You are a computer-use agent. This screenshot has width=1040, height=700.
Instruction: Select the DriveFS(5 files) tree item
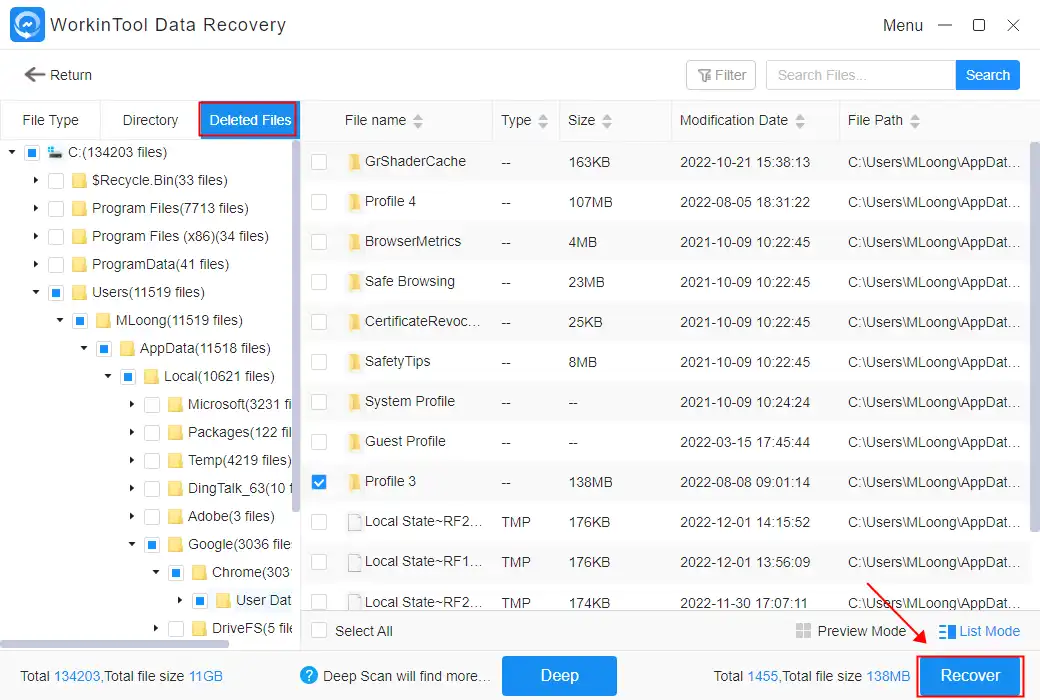[x=251, y=628]
